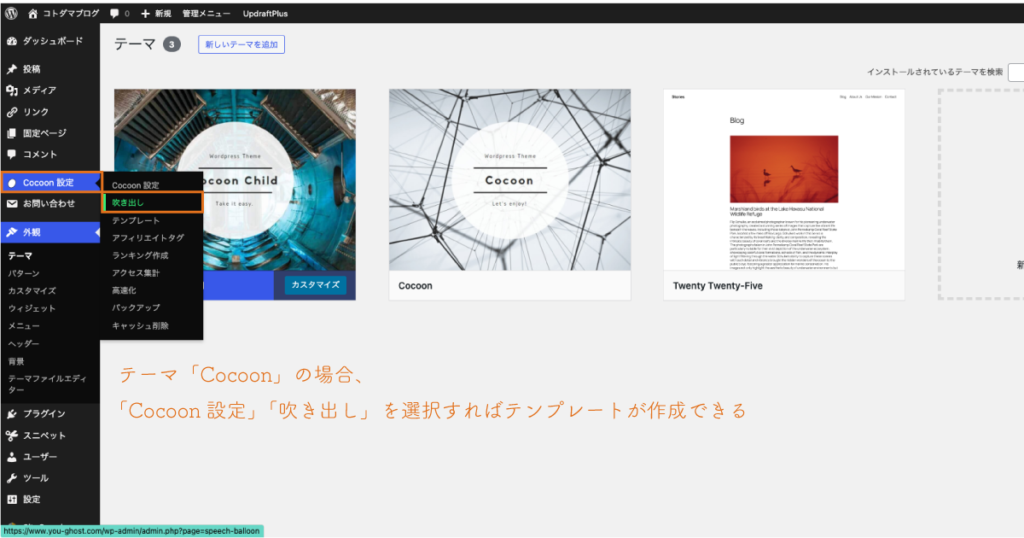The height and width of the screenshot is (538, 1024).
Task: Click the 新しいテーマを追加 button
Action: [x=241, y=45]
